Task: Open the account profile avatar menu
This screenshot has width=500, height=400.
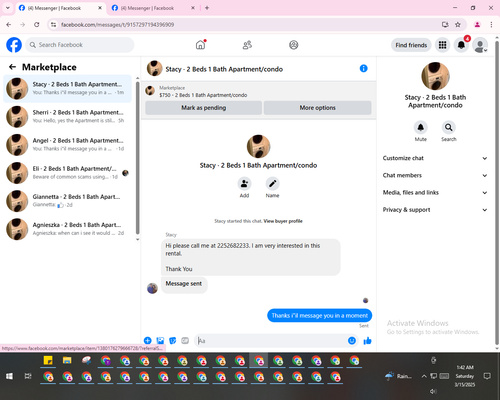Action: click(480, 45)
